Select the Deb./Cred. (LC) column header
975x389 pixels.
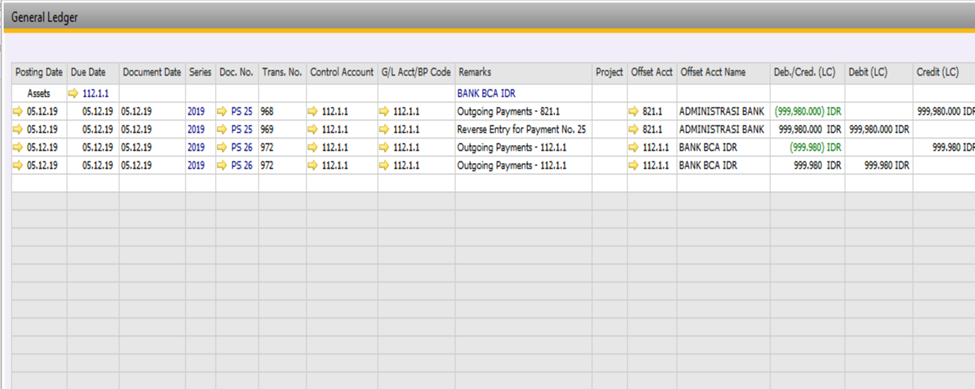807,73
